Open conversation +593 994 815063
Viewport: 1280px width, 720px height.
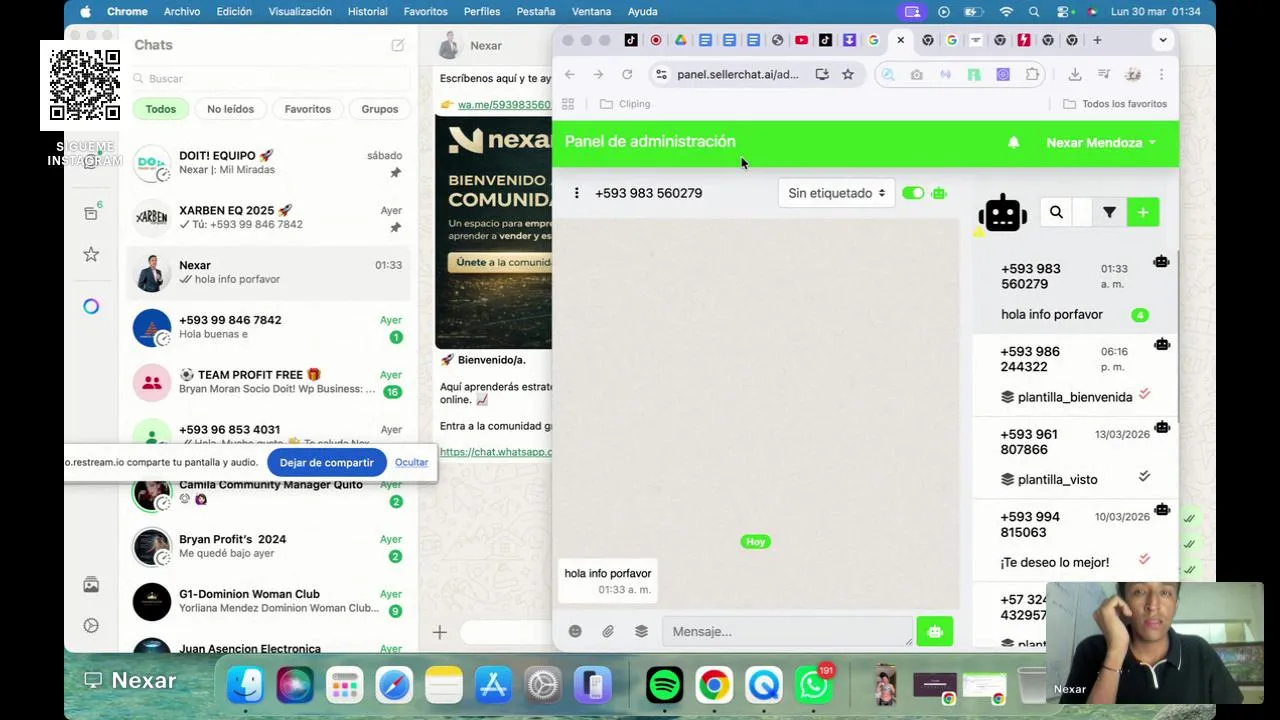pyautogui.click(x=1074, y=540)
